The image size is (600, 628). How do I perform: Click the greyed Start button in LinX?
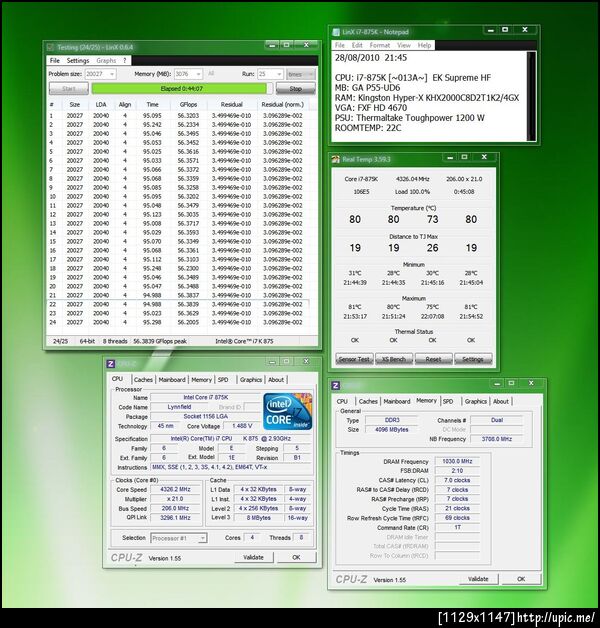(x=69, y=89)
